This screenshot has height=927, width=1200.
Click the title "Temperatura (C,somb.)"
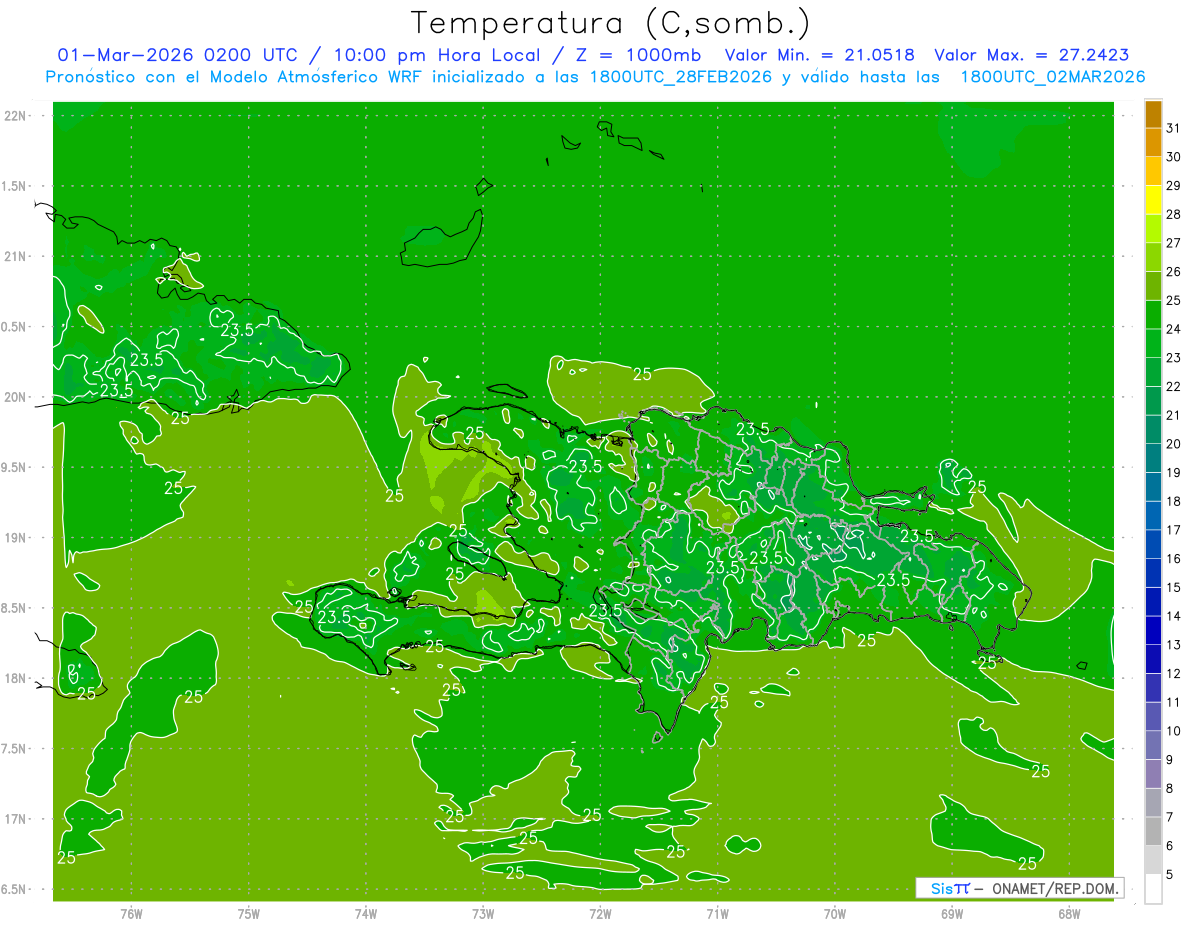(610, 24)
